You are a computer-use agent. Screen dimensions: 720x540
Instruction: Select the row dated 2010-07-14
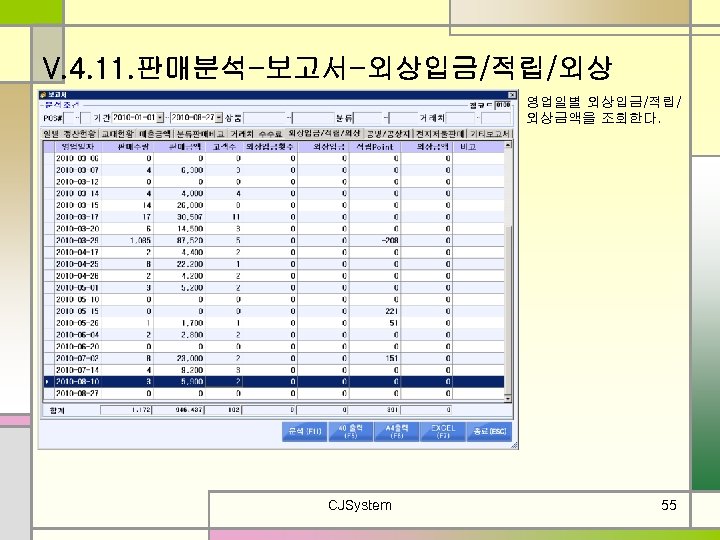[x=274, y=370]
